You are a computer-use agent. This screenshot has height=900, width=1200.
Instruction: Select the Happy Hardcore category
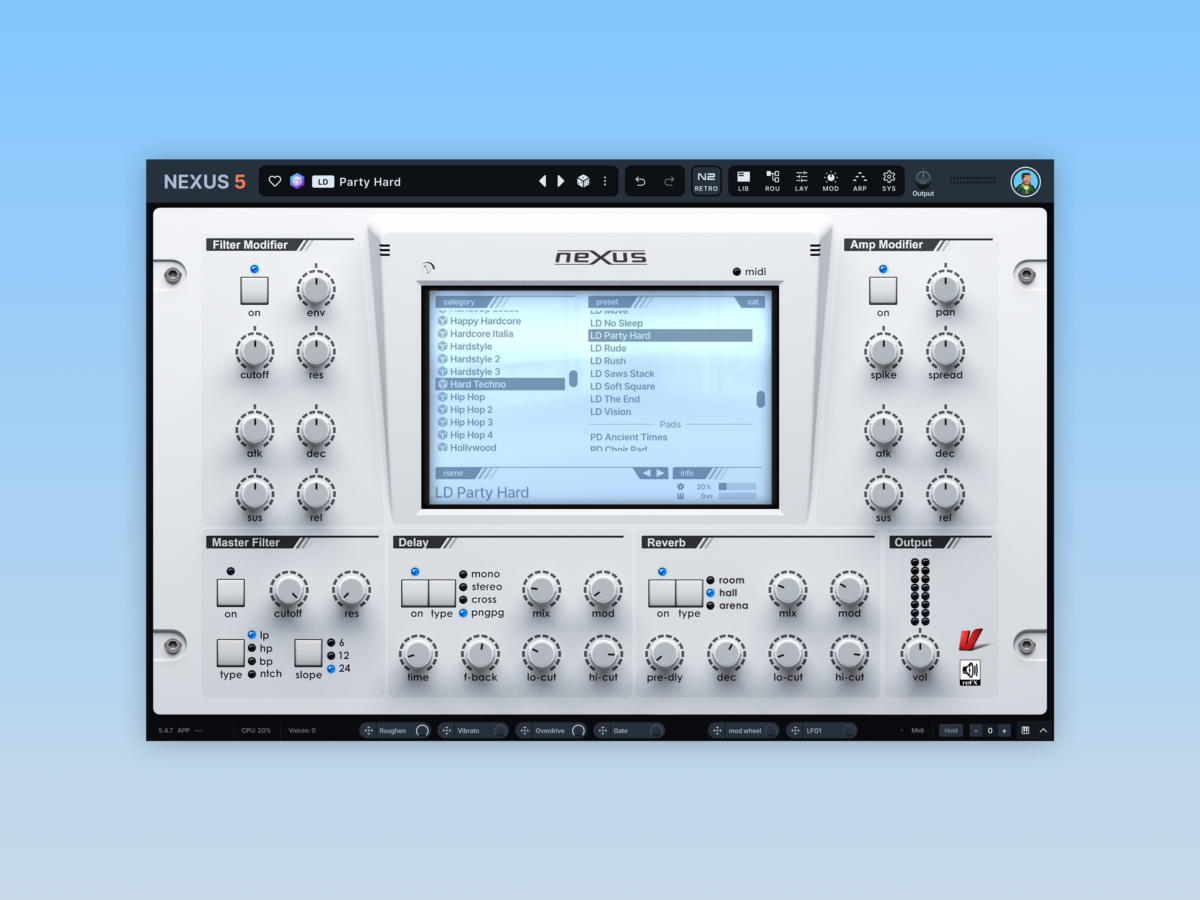(485, 321)
